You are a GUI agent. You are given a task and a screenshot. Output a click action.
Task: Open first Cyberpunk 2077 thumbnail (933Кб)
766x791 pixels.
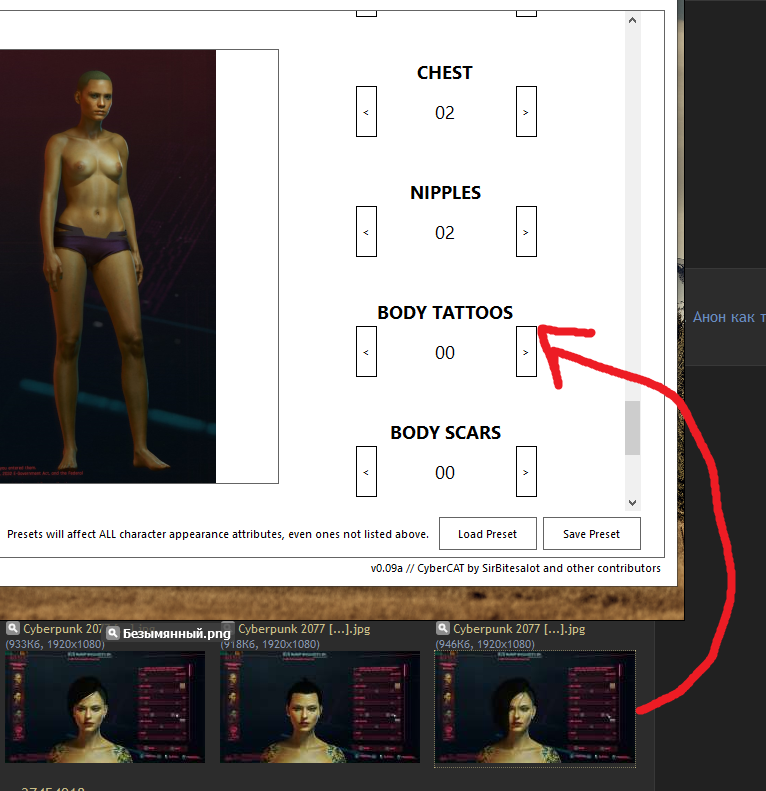[105, 707]
